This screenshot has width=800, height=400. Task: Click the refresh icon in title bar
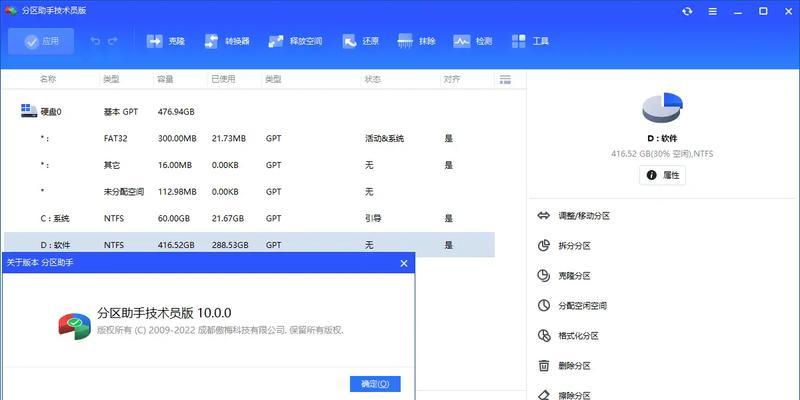coord(687,11)
